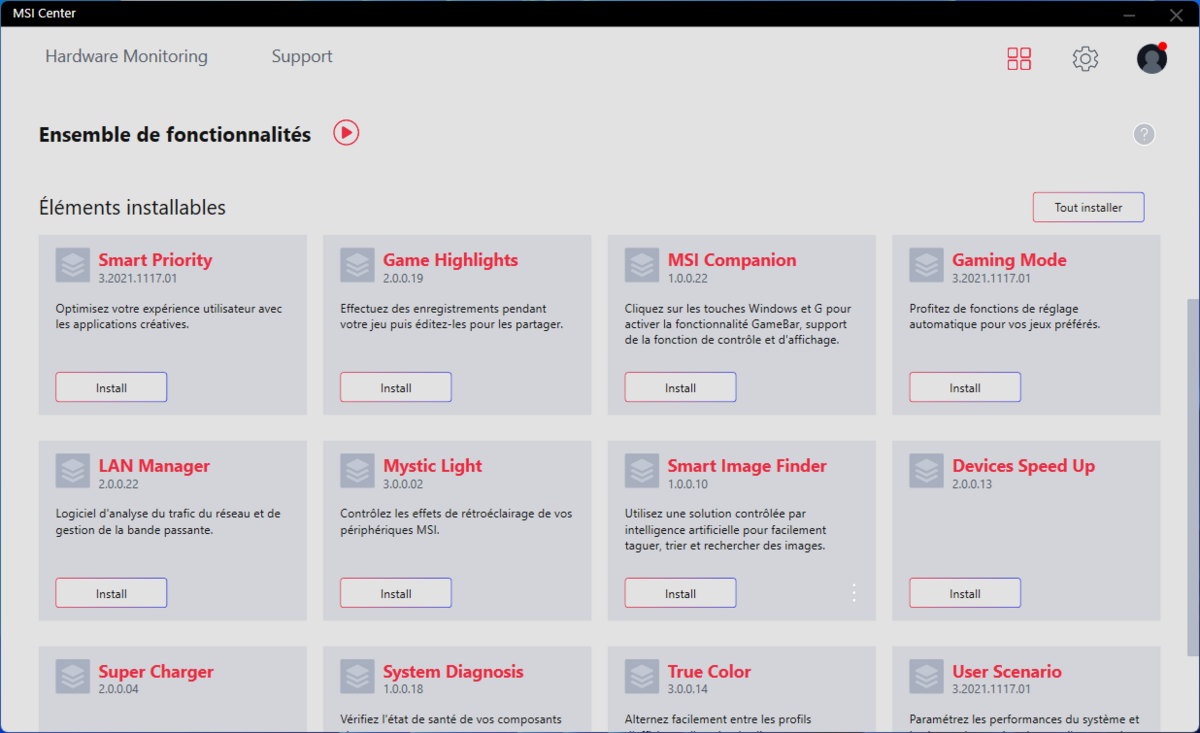The height and width of the screenshot is (733, 1200).
Task: Click the Smart Priority stack icon
Action: click(72, 265)
